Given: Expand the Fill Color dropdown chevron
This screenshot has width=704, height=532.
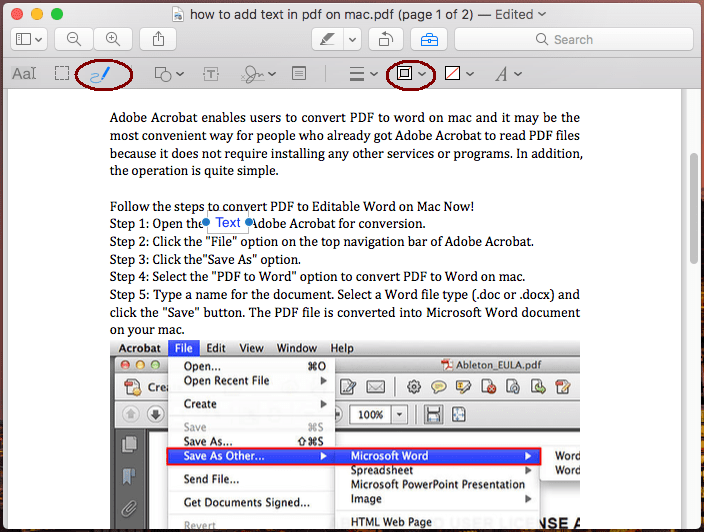Looking at the screenshot, I should (470, 74).
